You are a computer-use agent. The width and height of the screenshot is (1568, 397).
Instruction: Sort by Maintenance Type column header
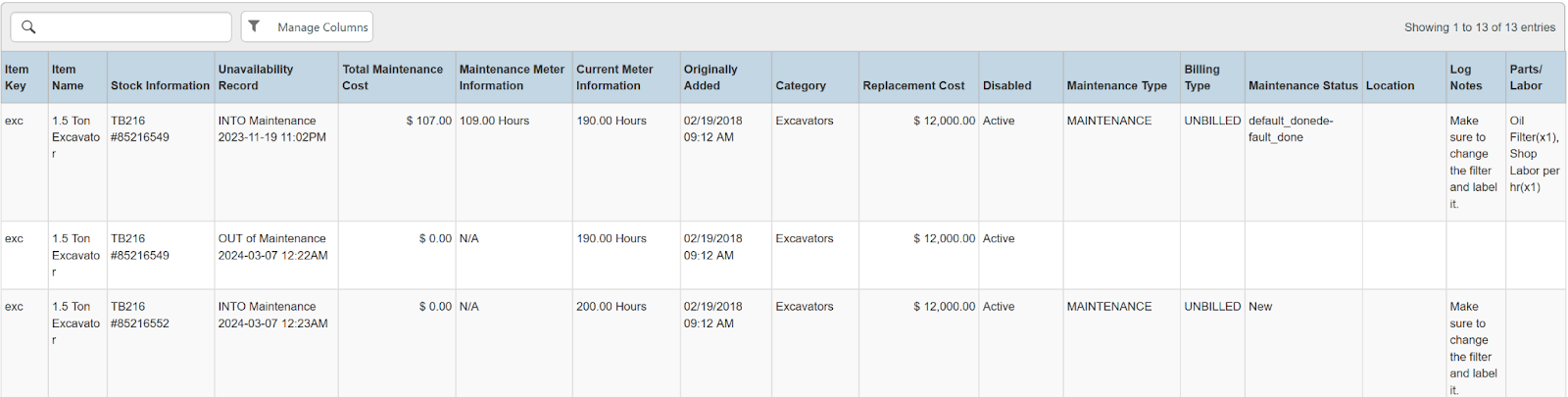1116,86
